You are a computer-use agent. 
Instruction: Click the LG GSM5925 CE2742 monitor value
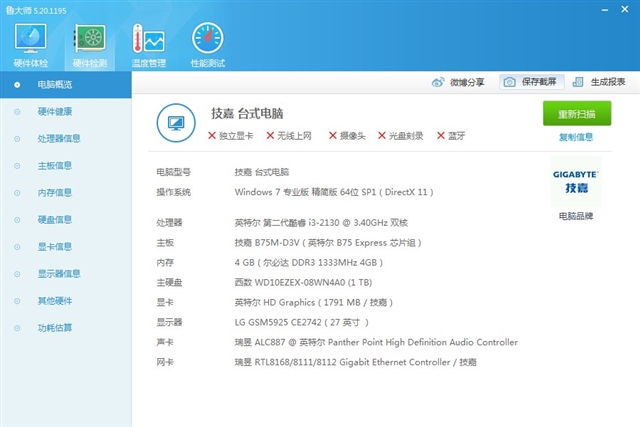pyautogui.click(x=302, y=322)
